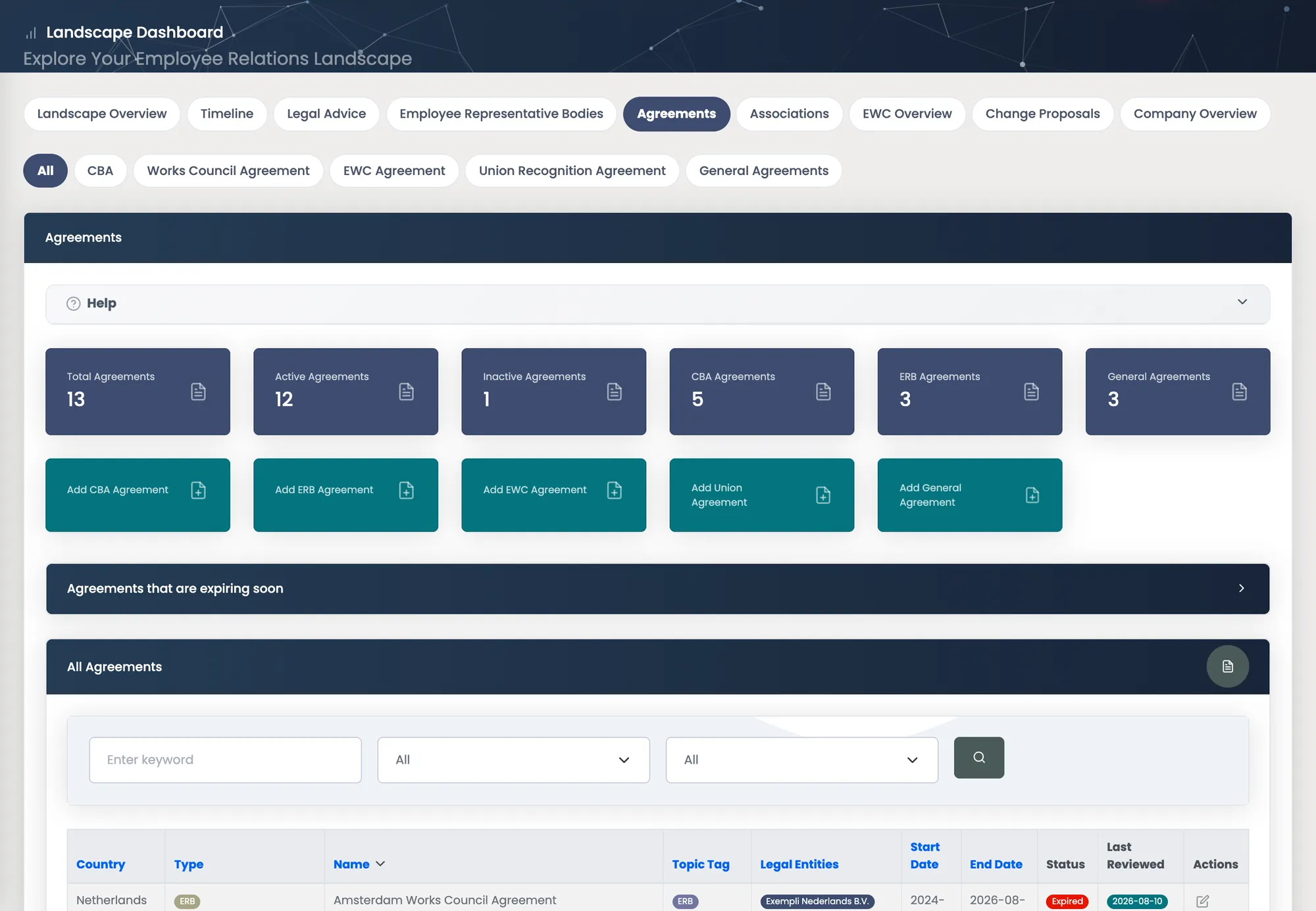
Task: Click the CBA Agreements document icon
Action: coord(823,391)
